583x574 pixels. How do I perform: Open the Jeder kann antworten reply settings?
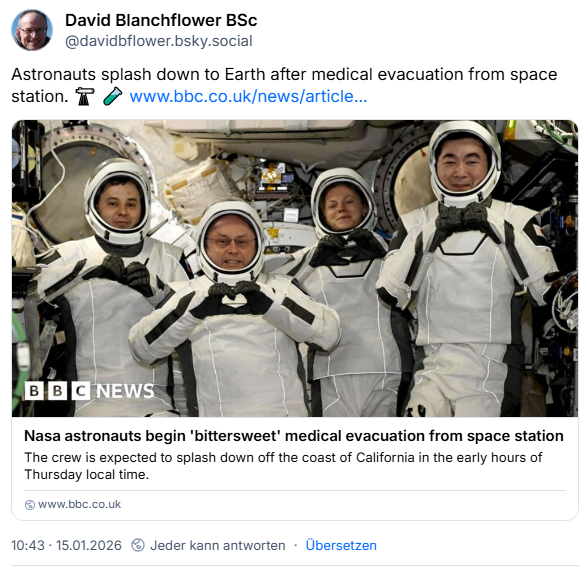pyautogui.click(x=218, y=545)
